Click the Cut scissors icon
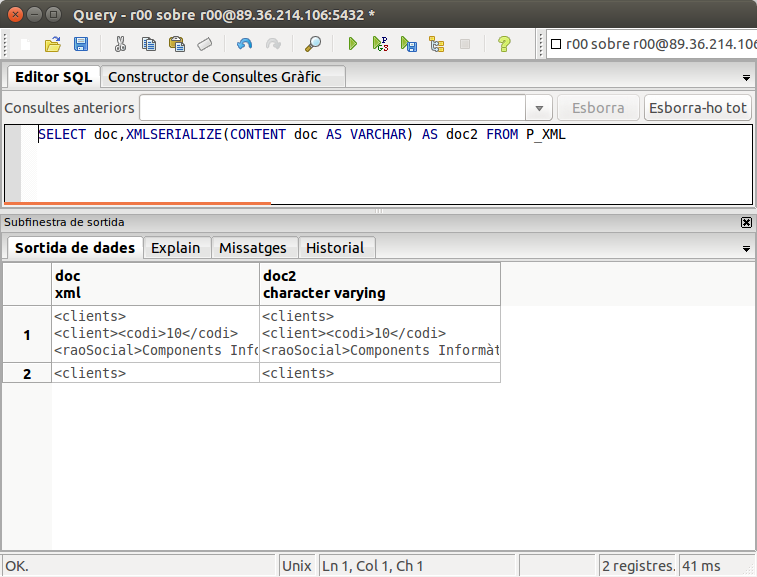 (120, 44)
